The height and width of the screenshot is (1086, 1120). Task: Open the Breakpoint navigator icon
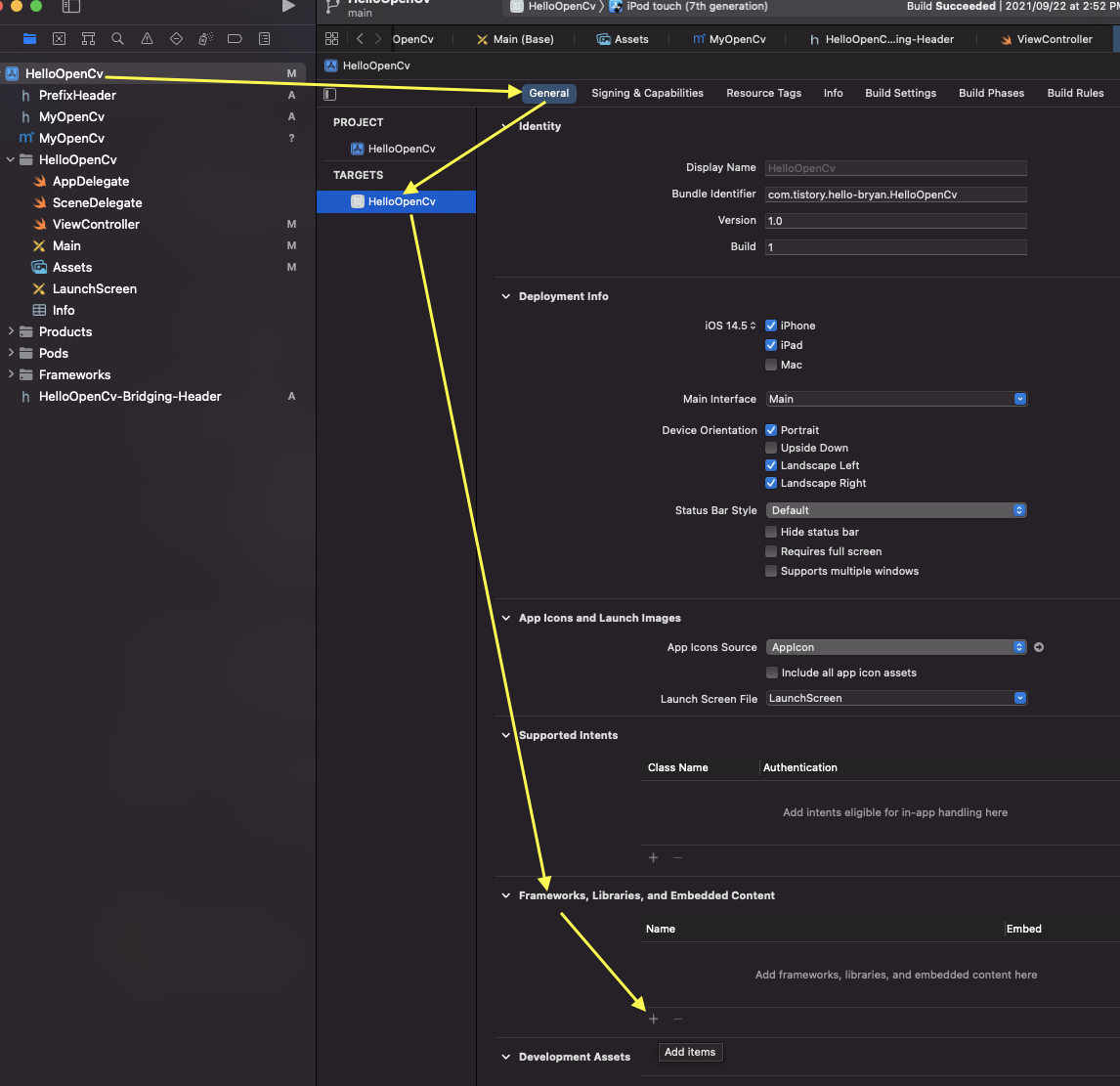[x=235, y=38]
